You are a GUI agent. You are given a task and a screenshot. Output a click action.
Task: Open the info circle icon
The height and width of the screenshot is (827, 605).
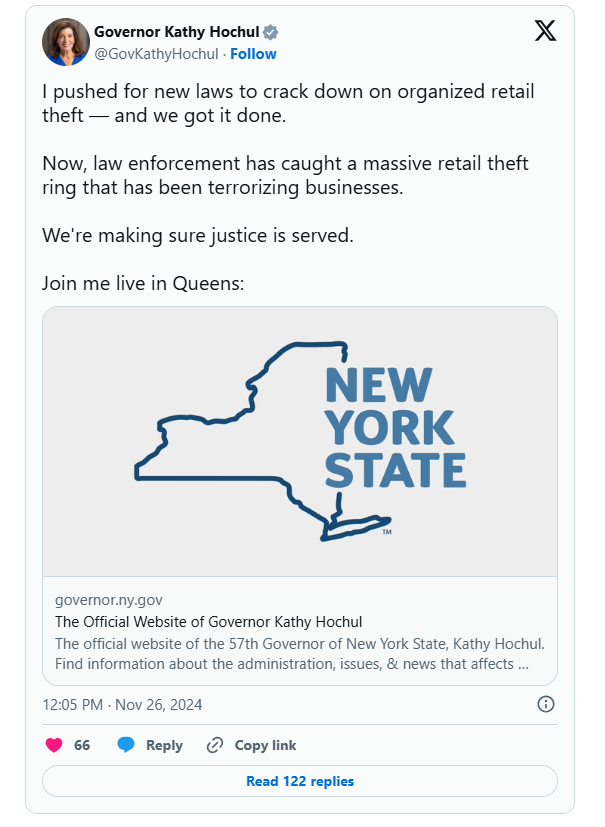tap(545, 704)
